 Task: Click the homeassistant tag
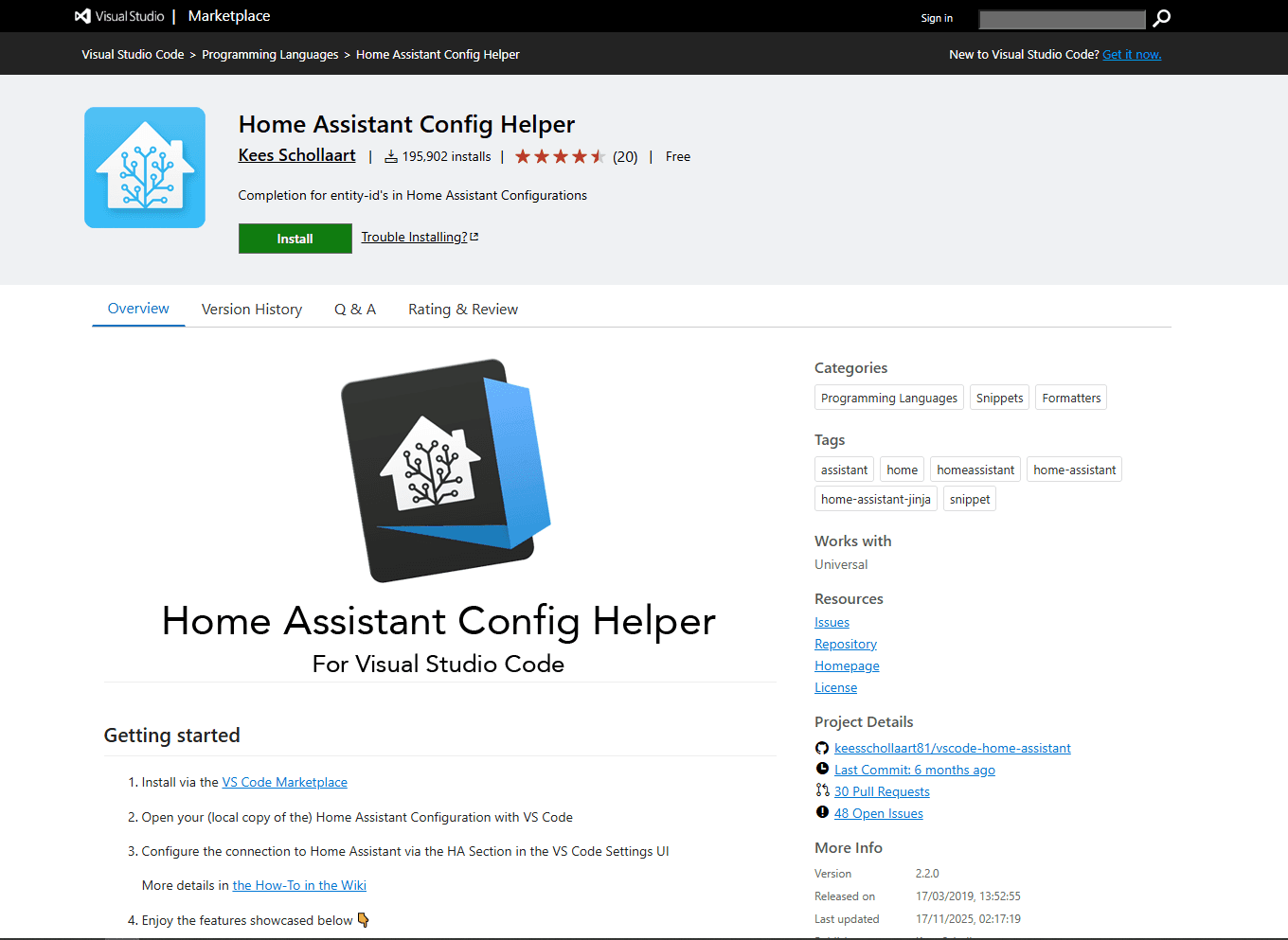pos(975,470)
